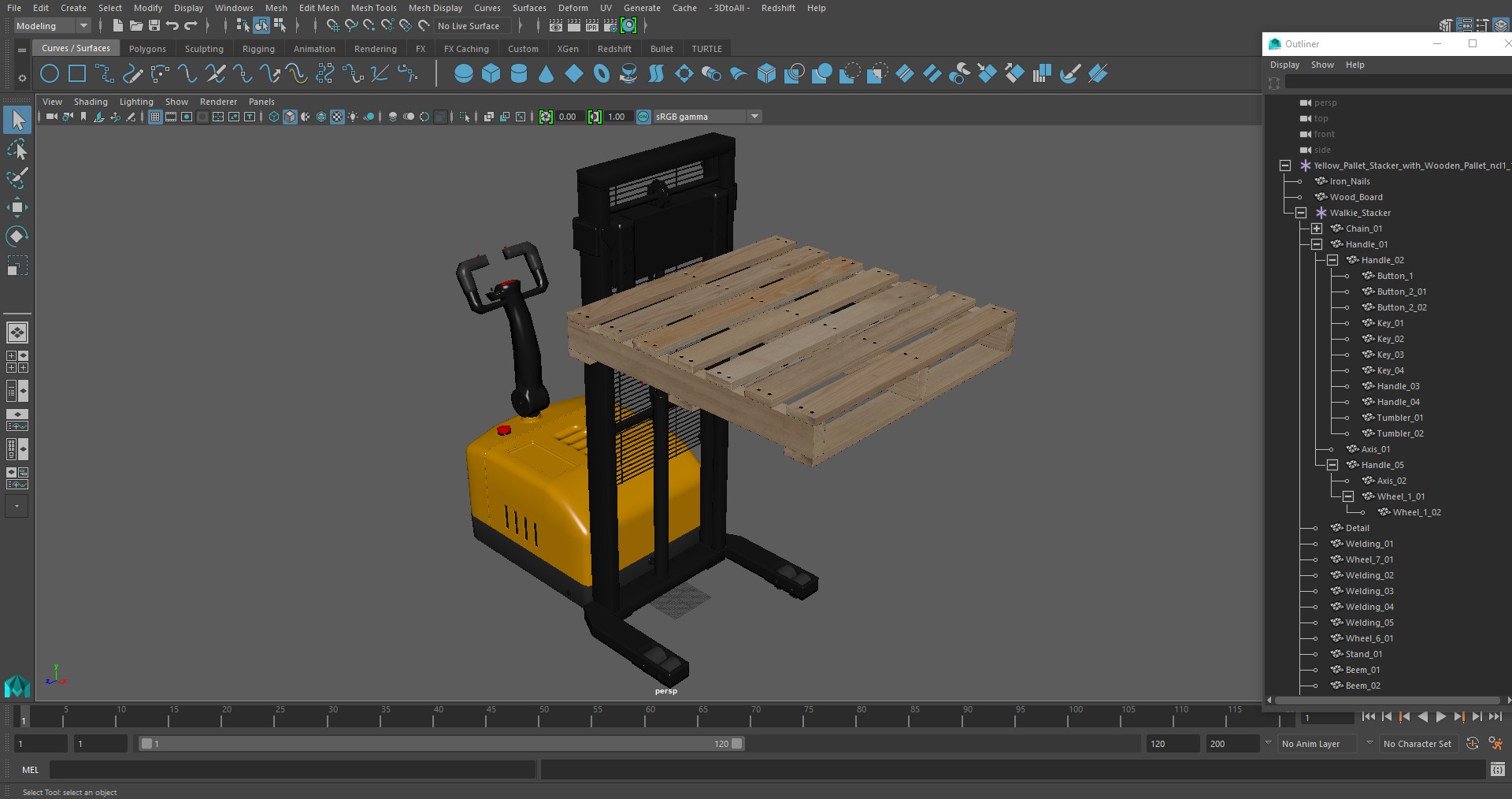Create a NURBS torus from the shelf

tap(602, 74)
